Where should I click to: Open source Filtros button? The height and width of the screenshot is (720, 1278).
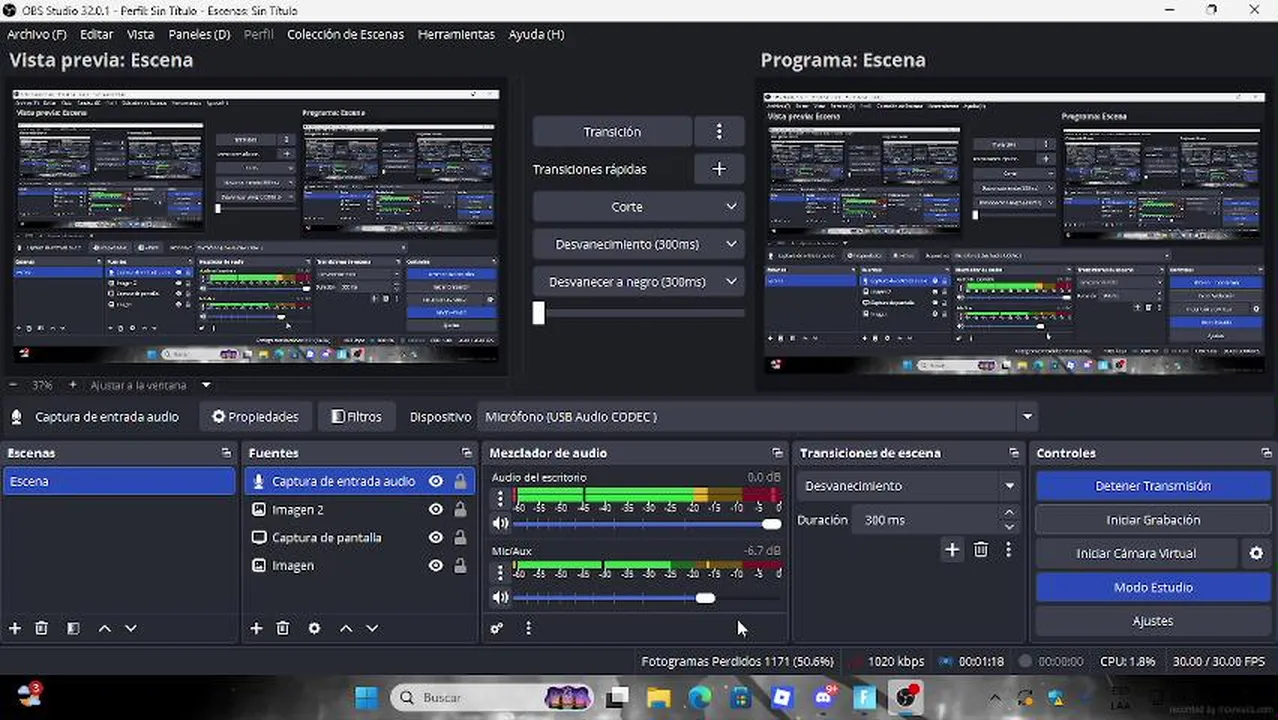point(357,417)
